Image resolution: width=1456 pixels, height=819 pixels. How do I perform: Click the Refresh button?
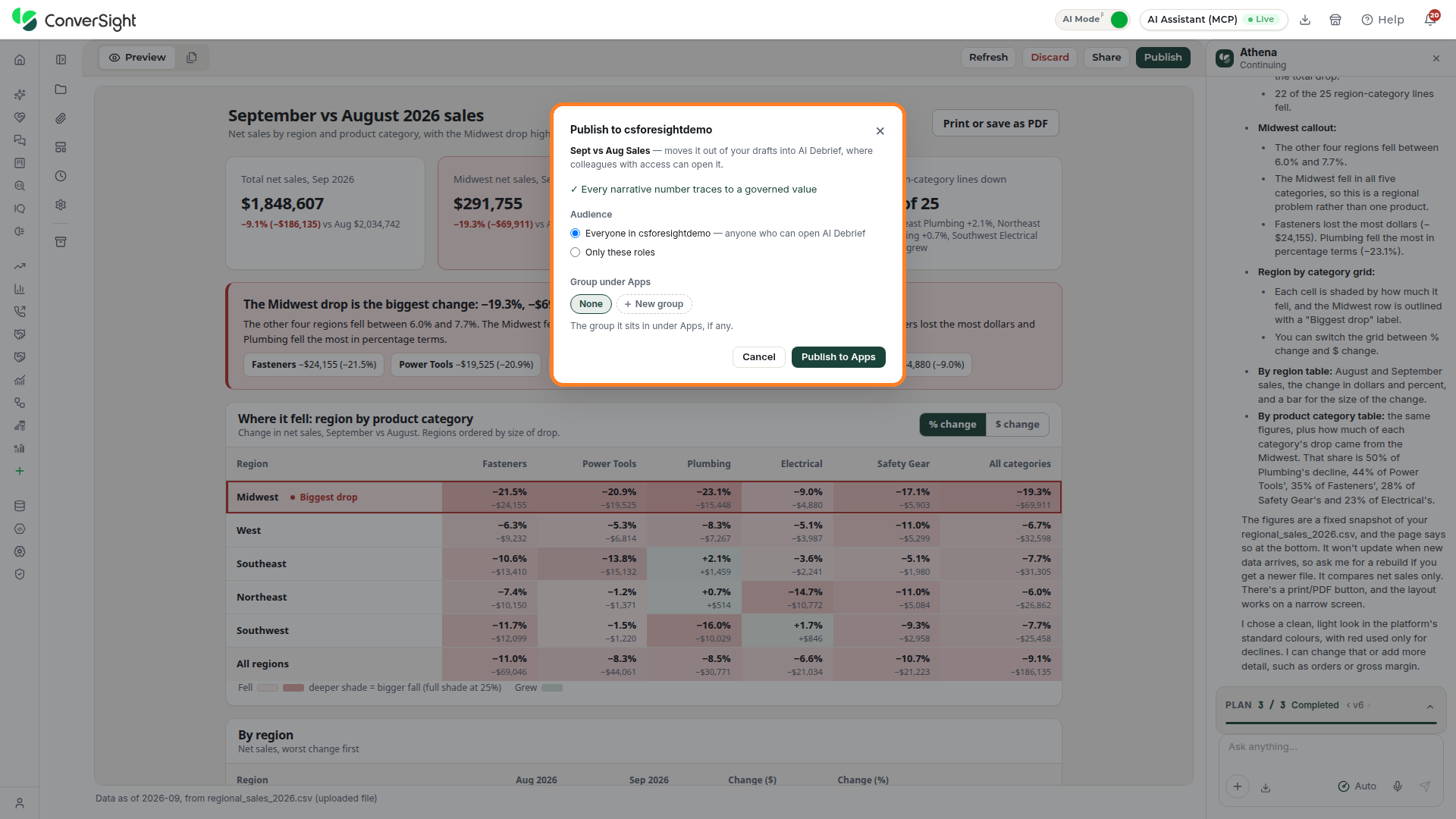point(988,58)
